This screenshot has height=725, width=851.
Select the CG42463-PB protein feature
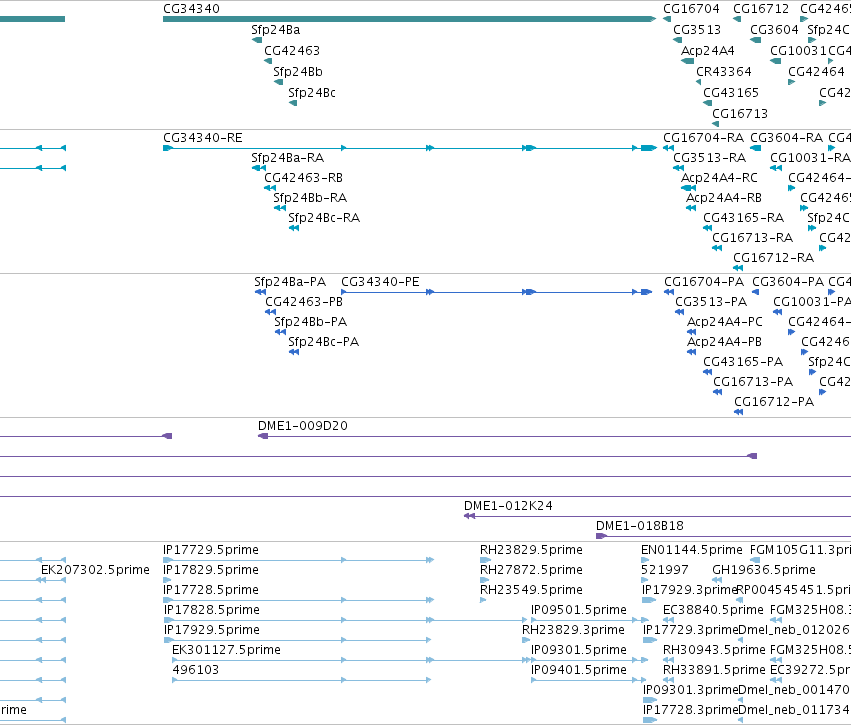pyautogui.click(x=270, y=313)
